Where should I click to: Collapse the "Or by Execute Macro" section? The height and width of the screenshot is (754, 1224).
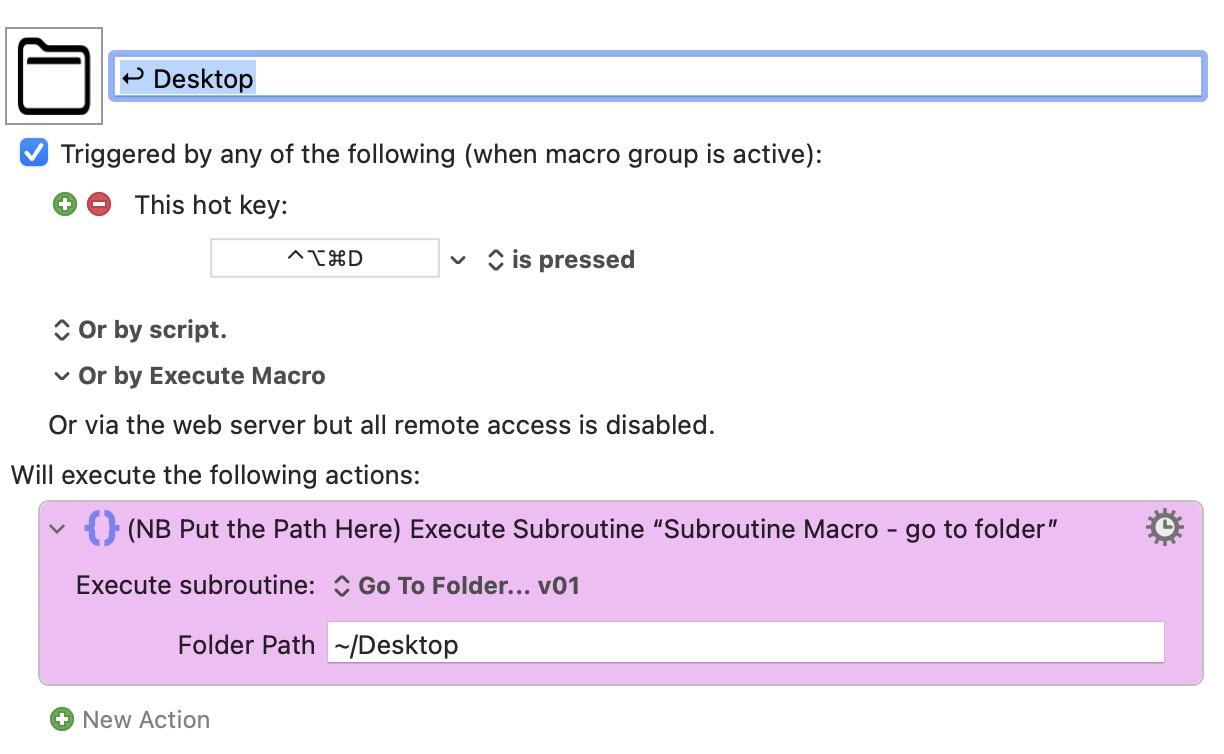click(60, 376)
